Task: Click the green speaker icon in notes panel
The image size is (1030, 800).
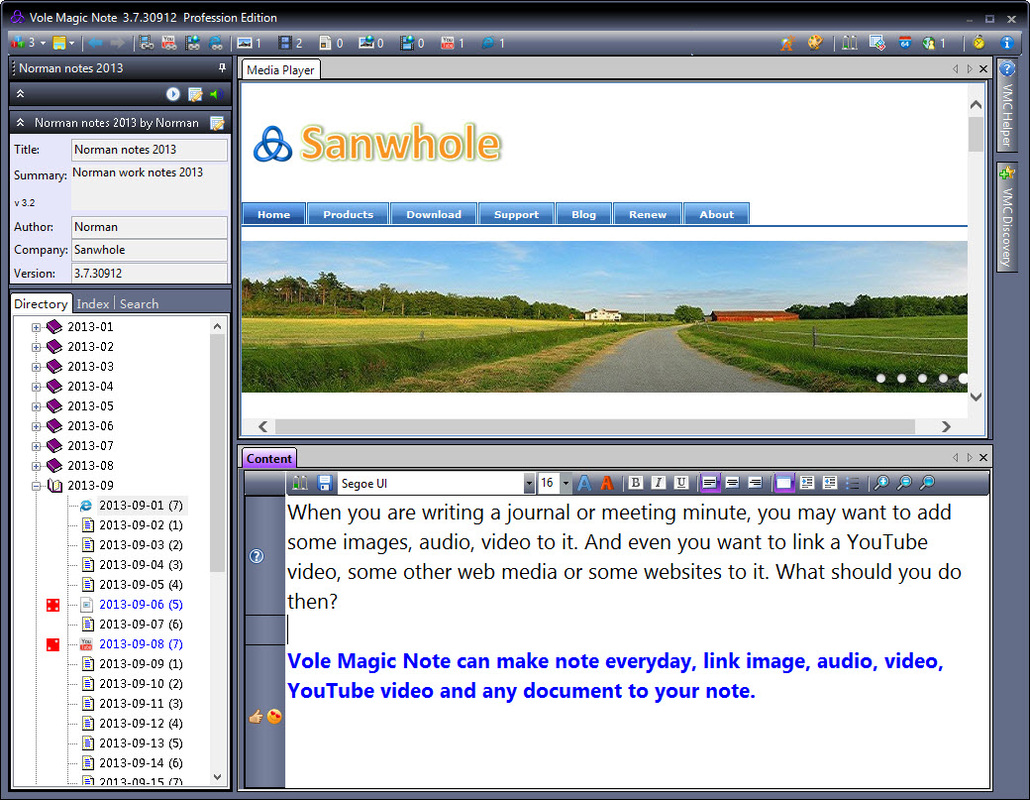Action: [x=215, y=94]
